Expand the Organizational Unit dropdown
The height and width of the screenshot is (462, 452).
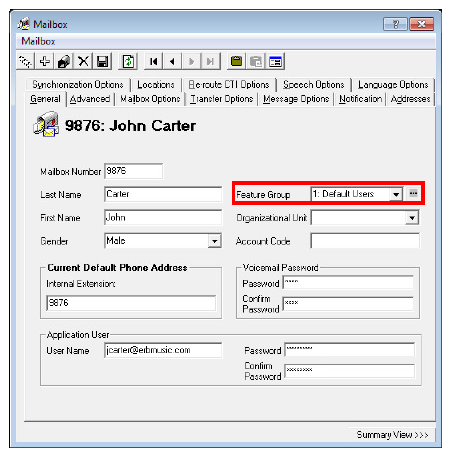pyautogui.click(x=412, y=218)
